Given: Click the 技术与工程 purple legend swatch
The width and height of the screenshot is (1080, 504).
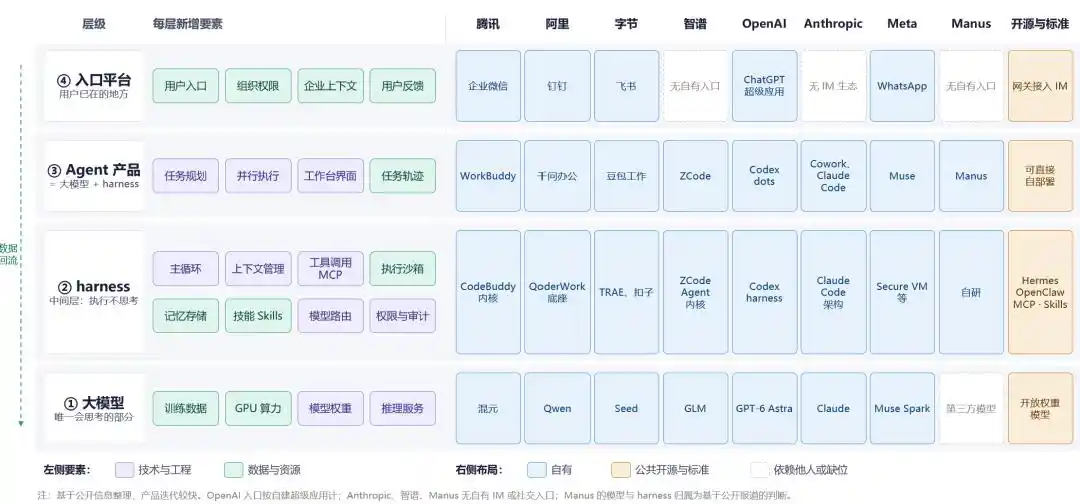Looking at the screenshot, I should 125,470.
